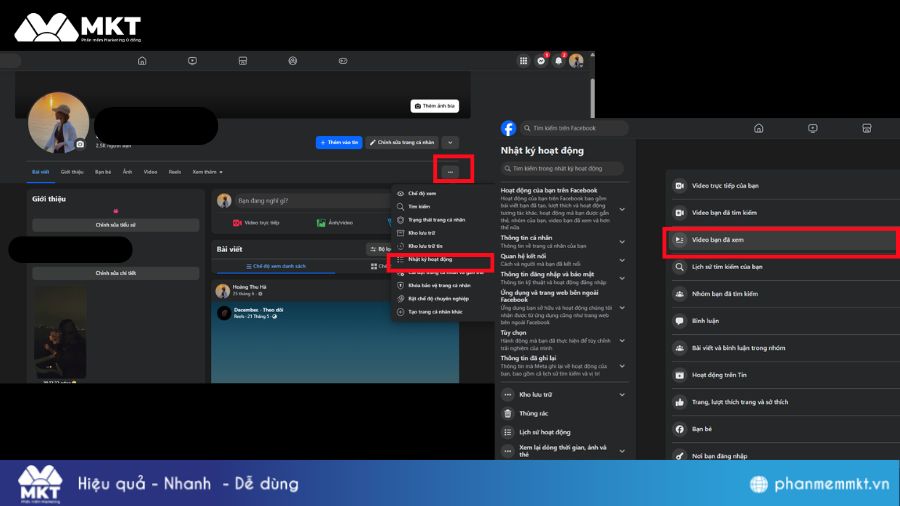This screenshot has width=900, height=506.
Task: Expand Thông tin cá nhân section chevron
Action: (x=622, y=242)
